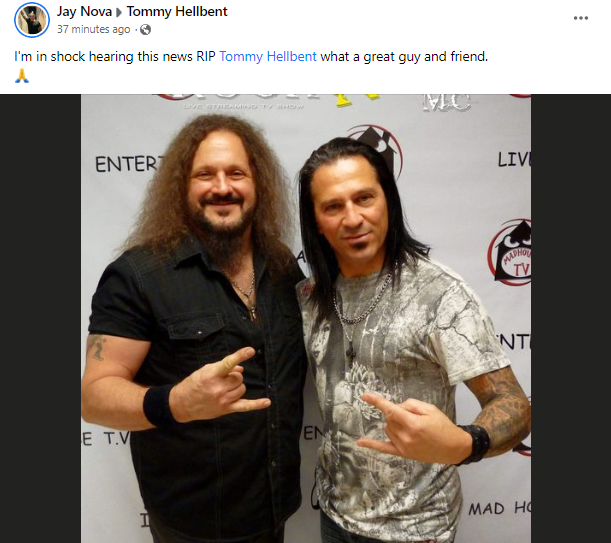Image resolution: width=611 pixels, height=543 pixels.
Task: Click the left dark margin beside the photo
Action: (x=41, y=318)
